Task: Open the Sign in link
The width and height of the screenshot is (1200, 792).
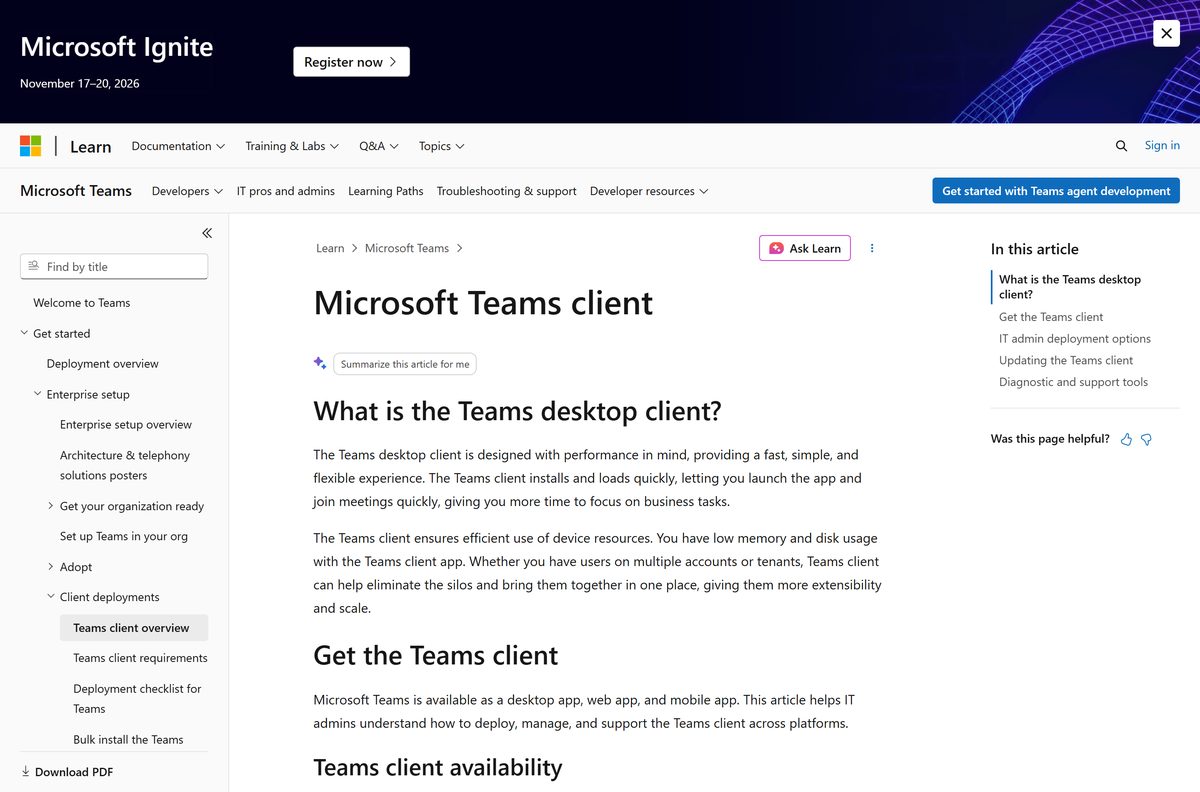Action: coord(1162,146)
